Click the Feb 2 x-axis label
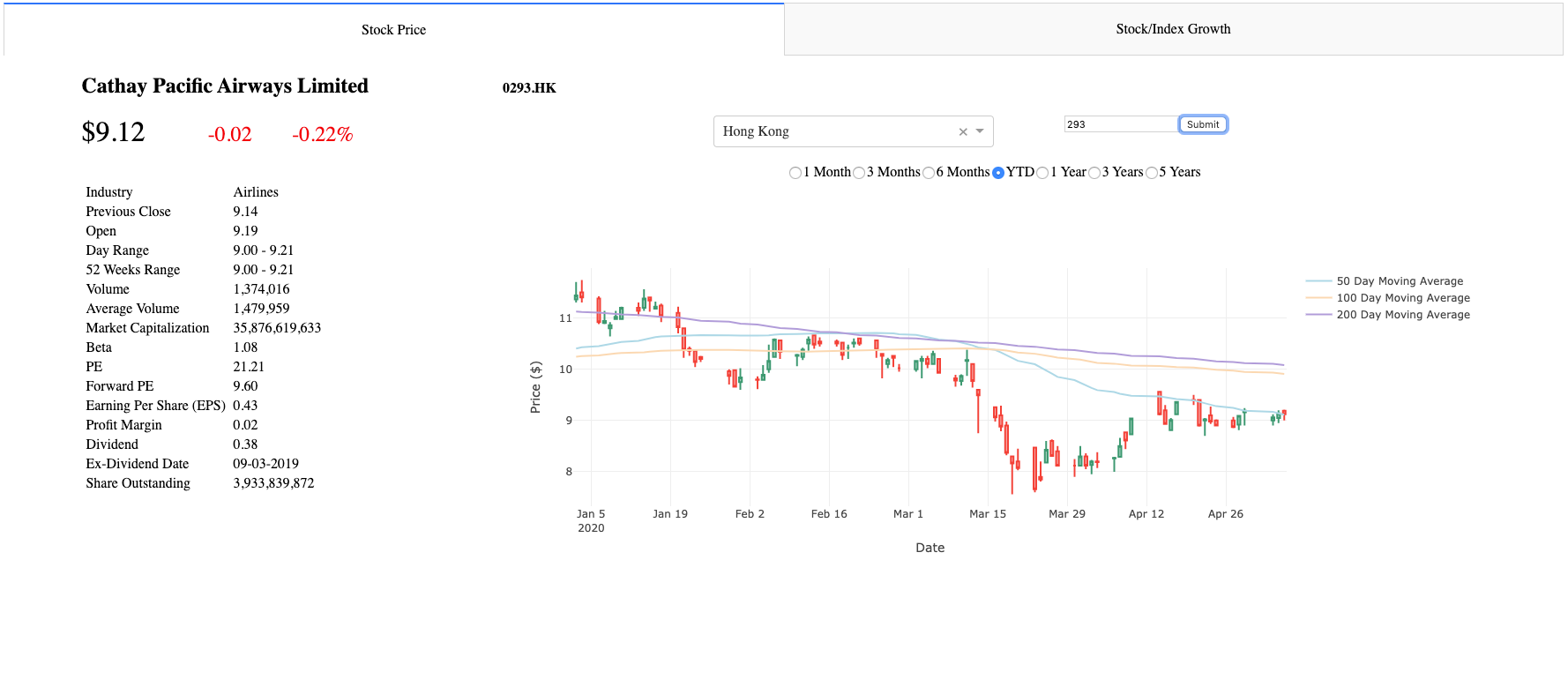Viewport: 1568px width, 687px height. [x=750, y=514]
